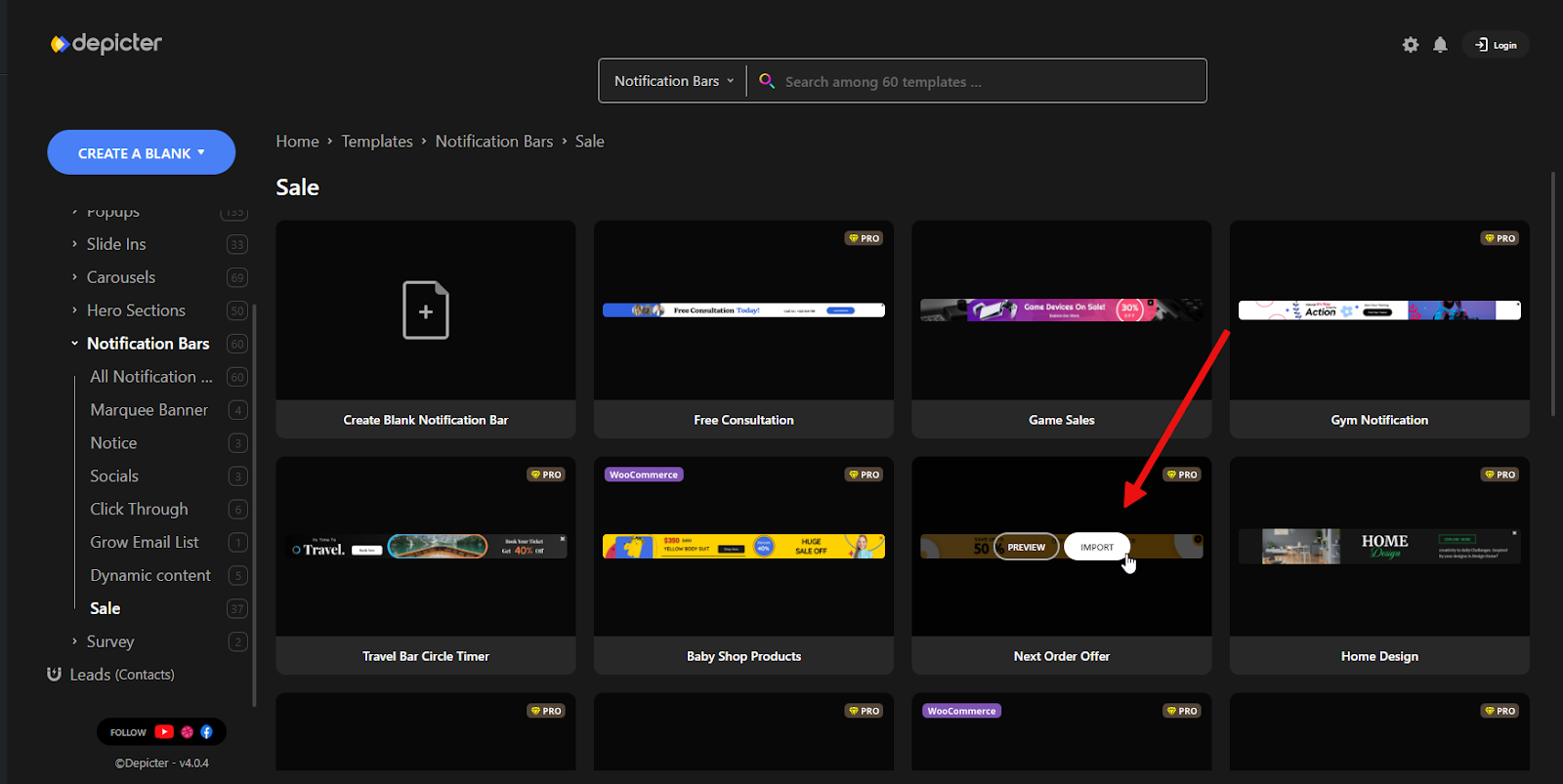Go to Templates in the breadcrumb
This screenshot has width=1563, height=784.
coord(377,142)
